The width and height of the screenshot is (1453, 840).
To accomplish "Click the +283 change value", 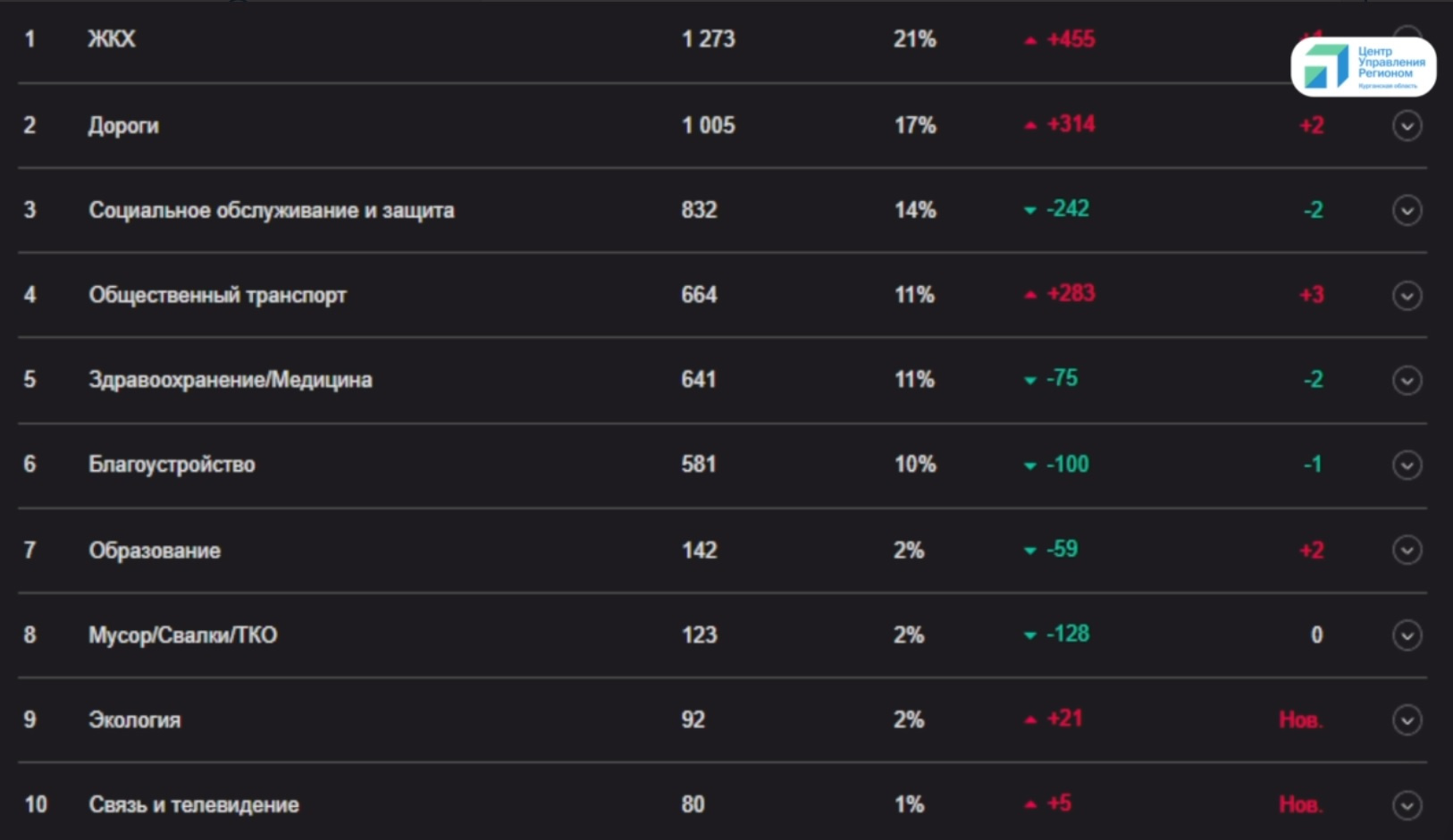I will point(1071,293).
